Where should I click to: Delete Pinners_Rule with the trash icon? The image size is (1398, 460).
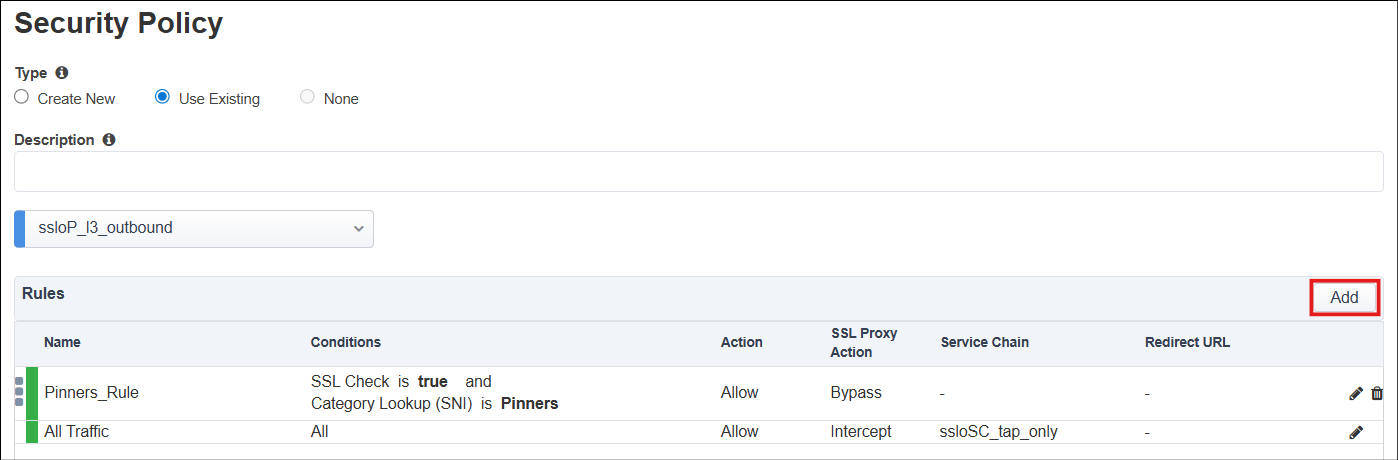(1377, 394)
